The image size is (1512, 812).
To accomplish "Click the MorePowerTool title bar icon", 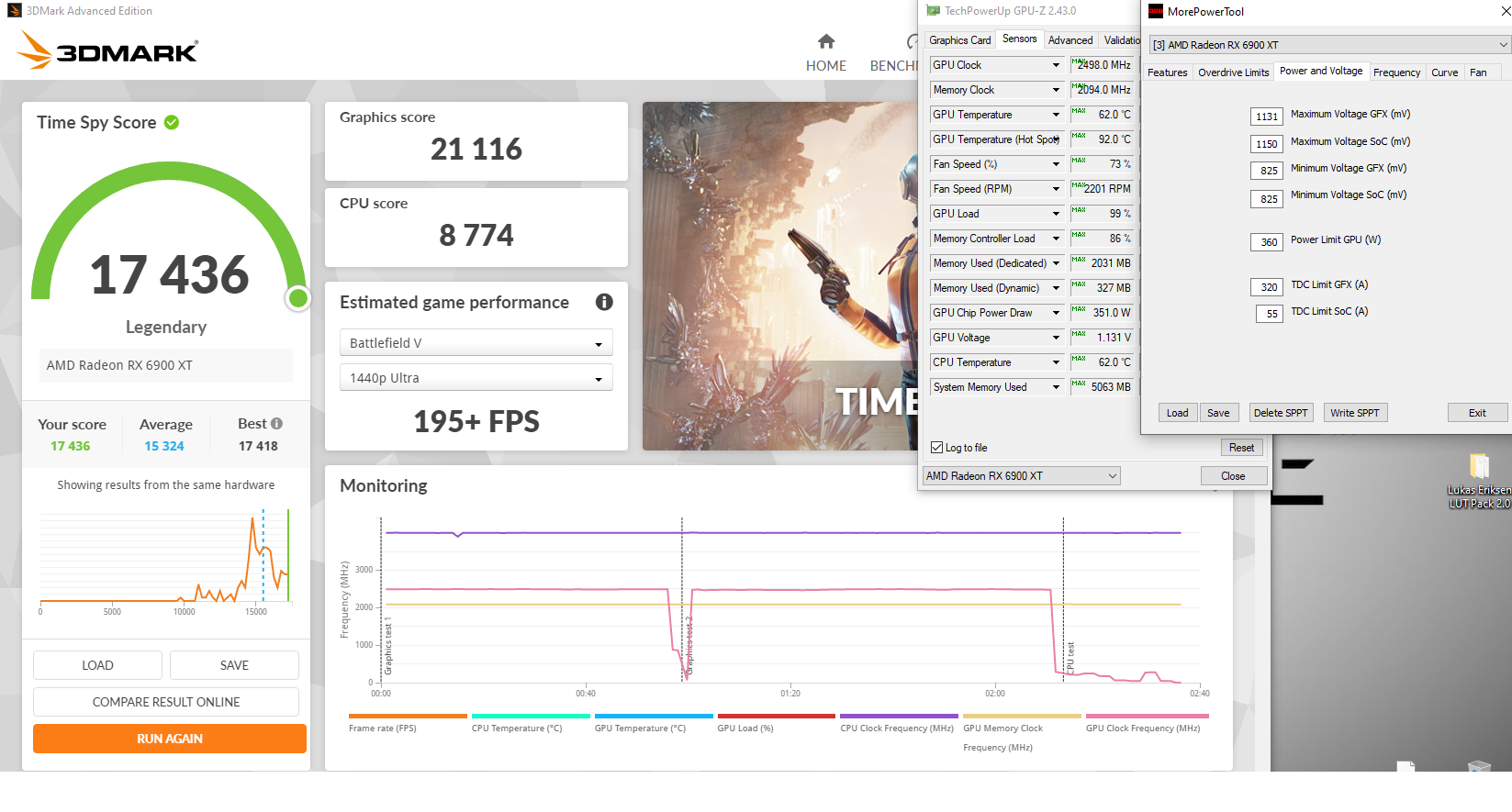I will tap(1156, 11).
